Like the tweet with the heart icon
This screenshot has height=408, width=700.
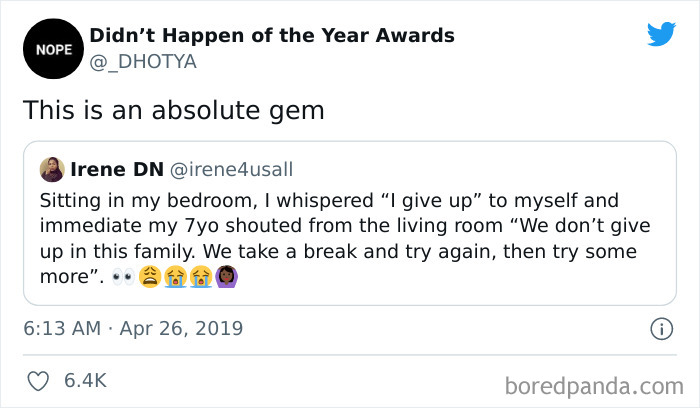(37, 381)
